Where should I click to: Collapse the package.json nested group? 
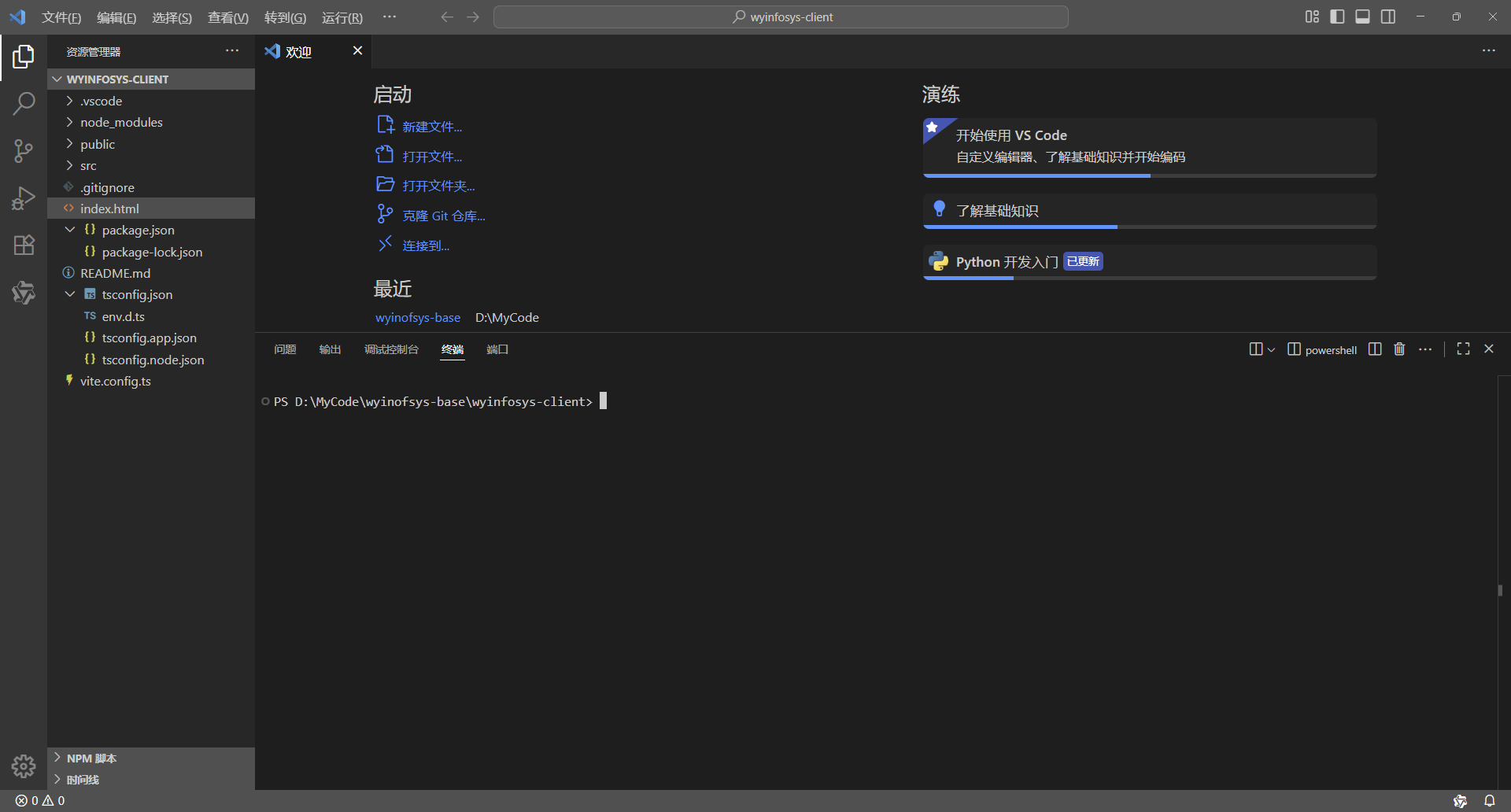[70, 230]
